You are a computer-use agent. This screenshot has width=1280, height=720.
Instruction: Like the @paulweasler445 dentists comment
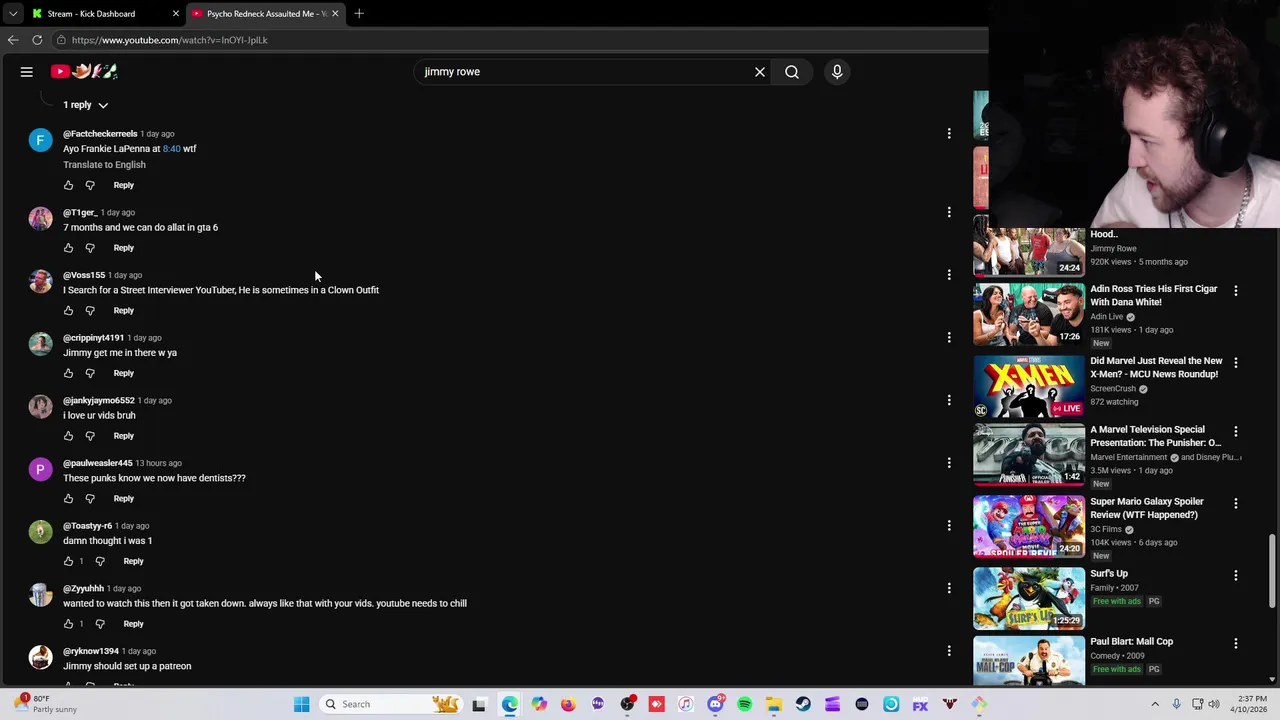(x=68, y=499)
